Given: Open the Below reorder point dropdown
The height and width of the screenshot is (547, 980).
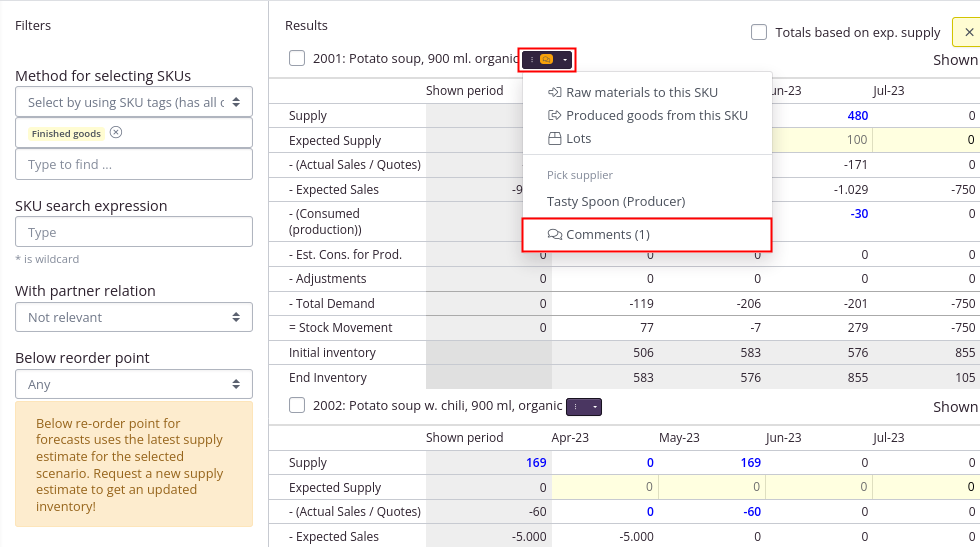Looking at the screenshot, I should click(x=134, y=384).
